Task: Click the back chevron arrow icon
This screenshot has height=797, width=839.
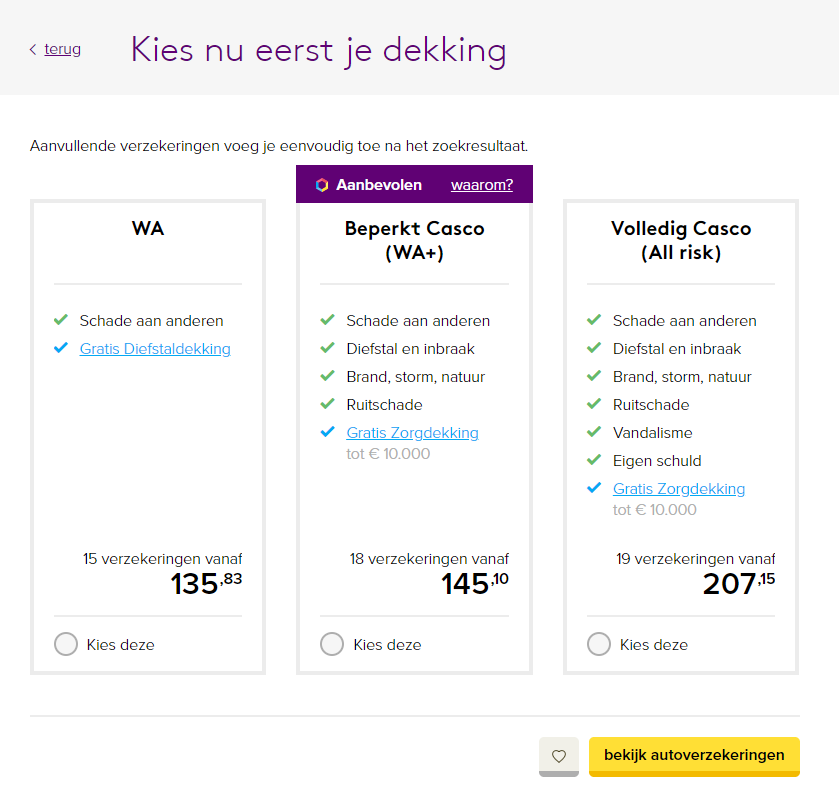Action: [33, 49]
